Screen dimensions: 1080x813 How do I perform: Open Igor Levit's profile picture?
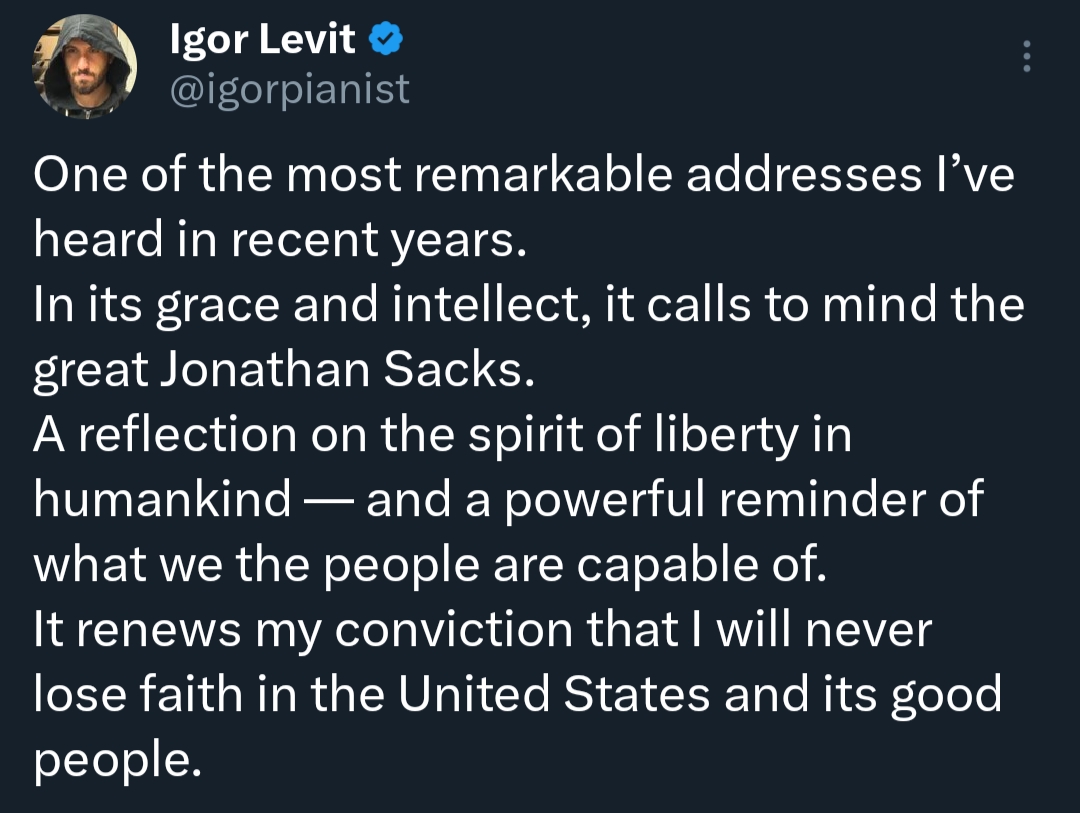[85, 67]
